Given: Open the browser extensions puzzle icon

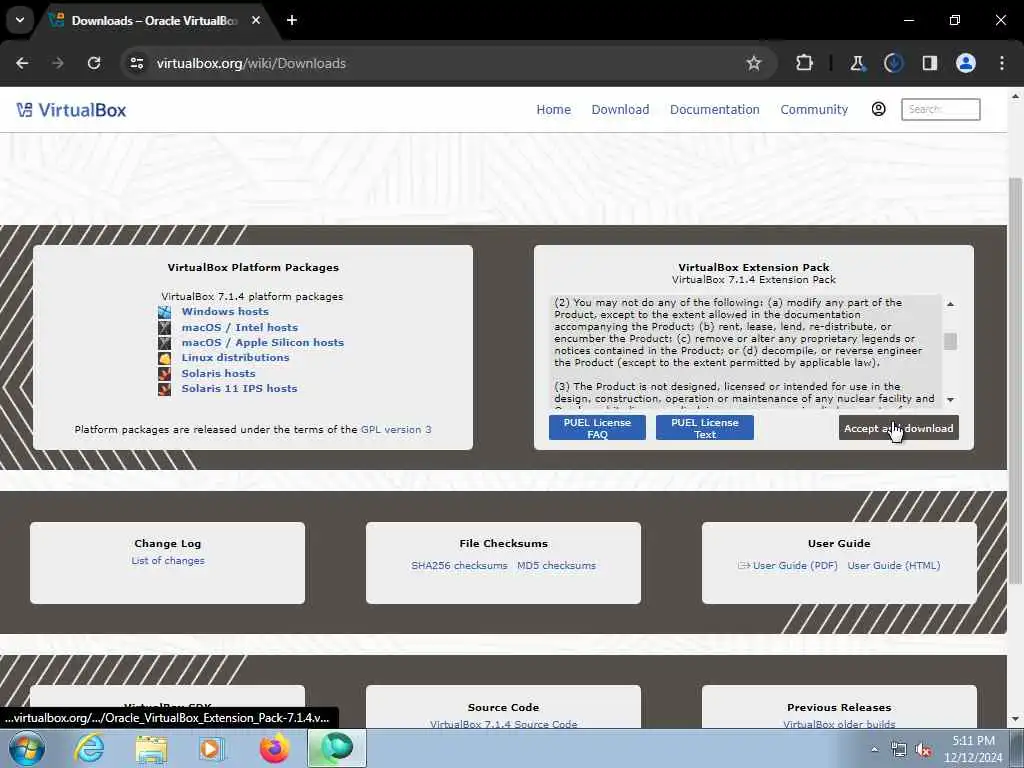Looking at the screenshot, I should point(804,63).
